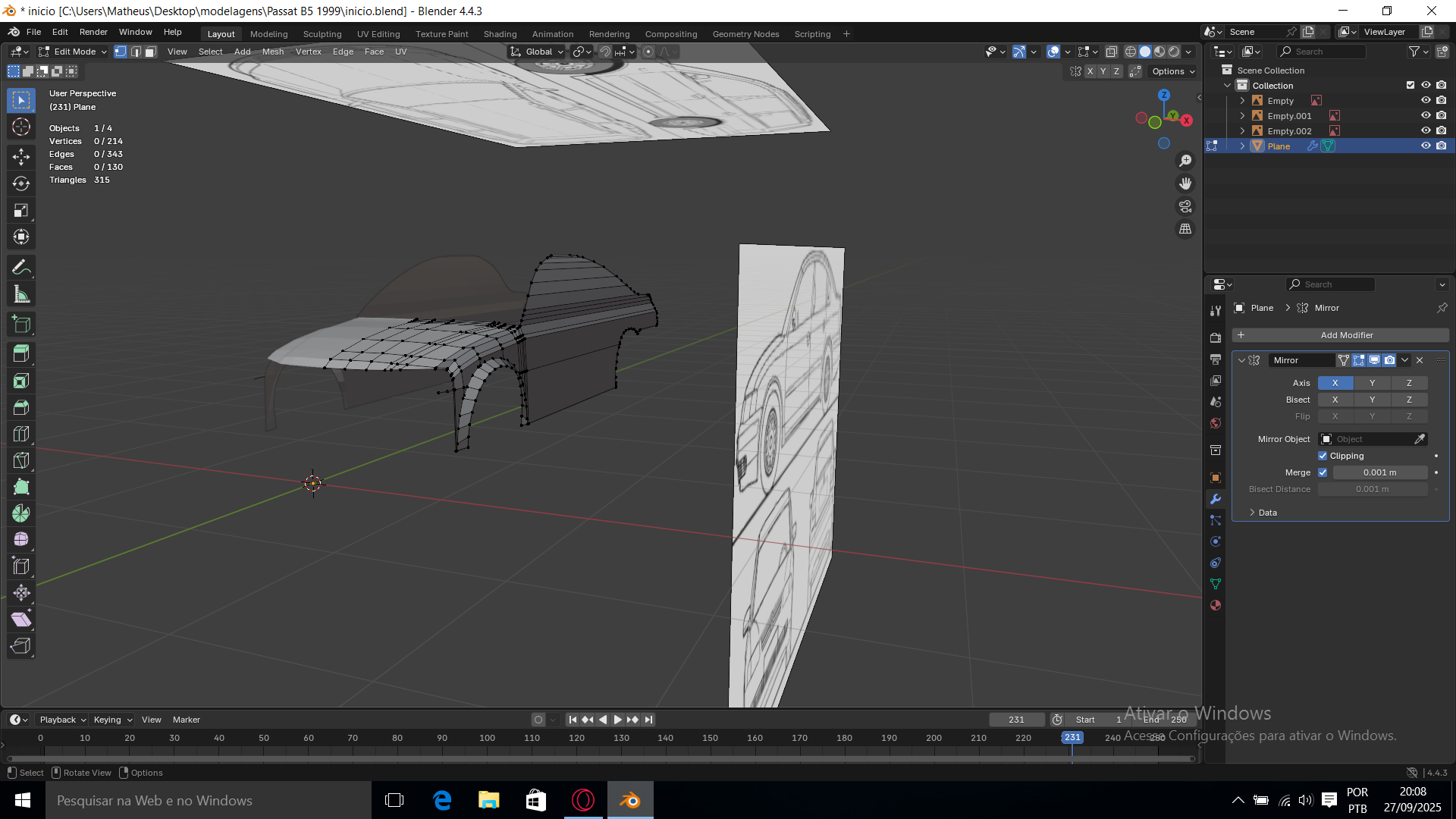Viewport: 1456px width, 819px height.
Task: Disable the Clipping checkbox
Action: [x=1323, y=456]
